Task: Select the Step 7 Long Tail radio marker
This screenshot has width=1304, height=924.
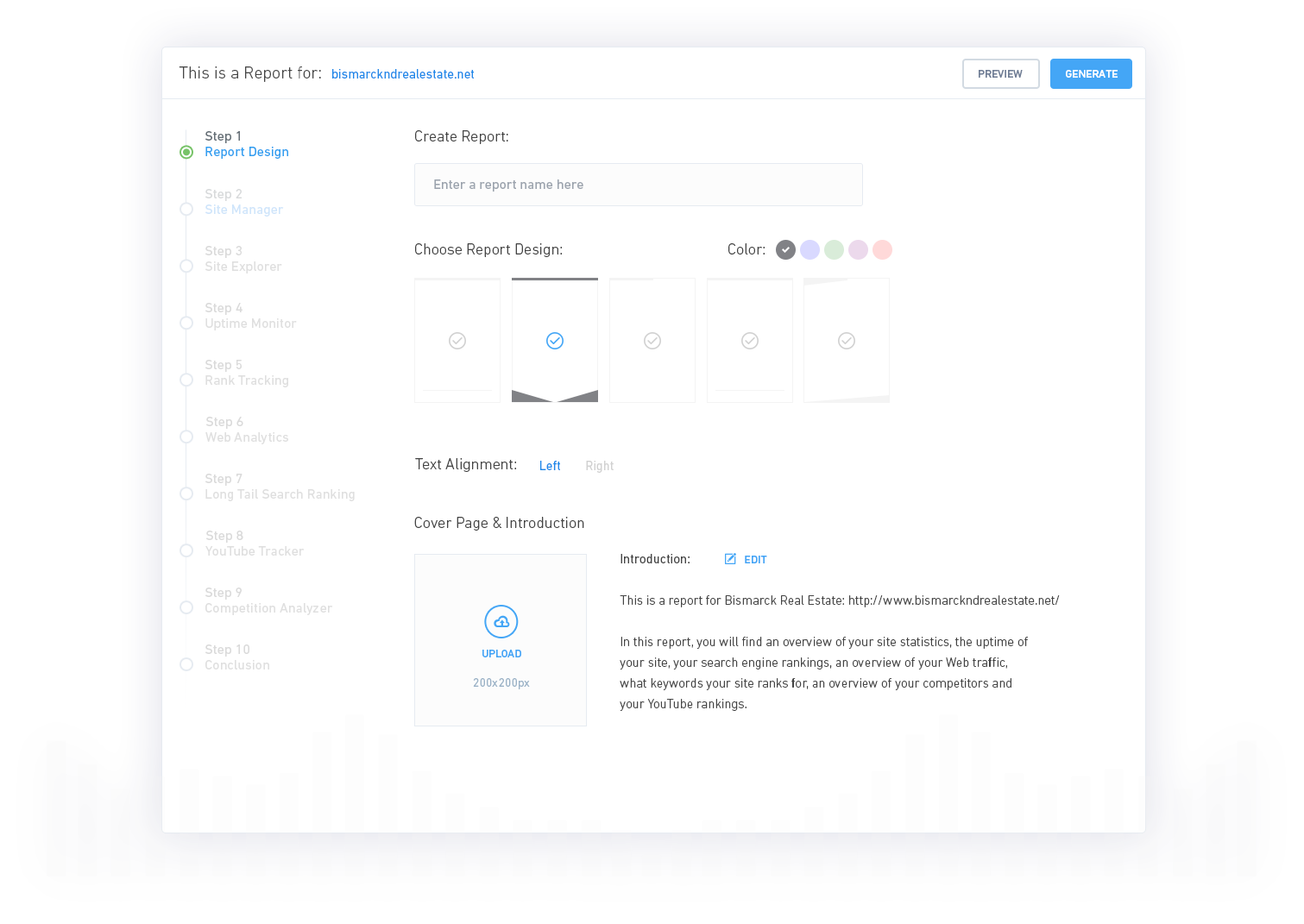Action: point(186,494)
